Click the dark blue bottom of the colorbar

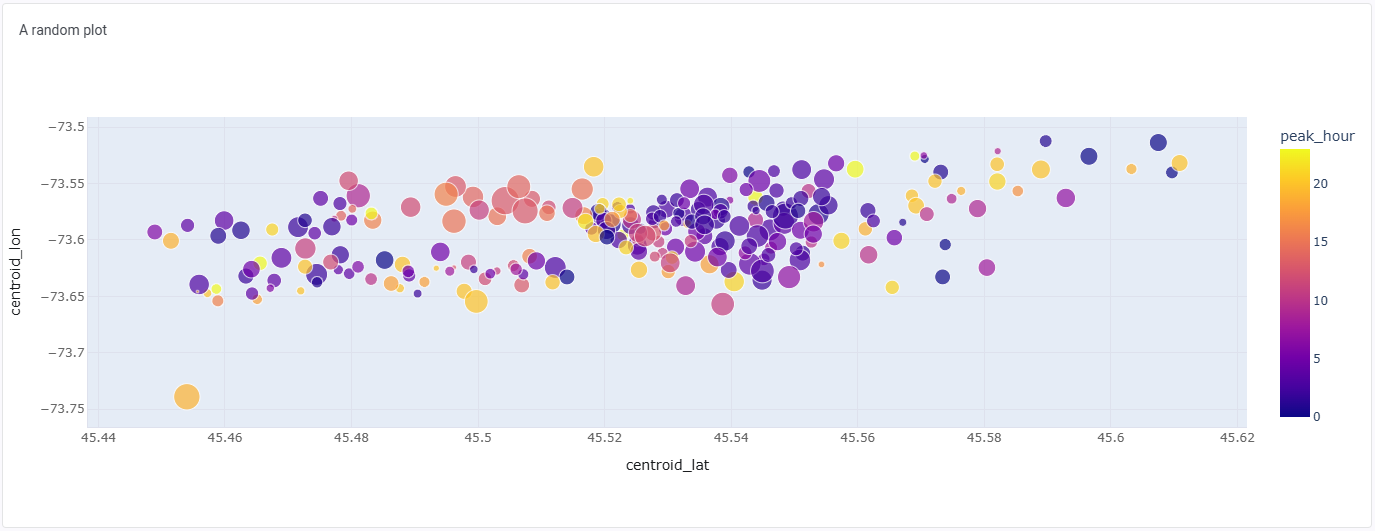(x=1294, y=412)
